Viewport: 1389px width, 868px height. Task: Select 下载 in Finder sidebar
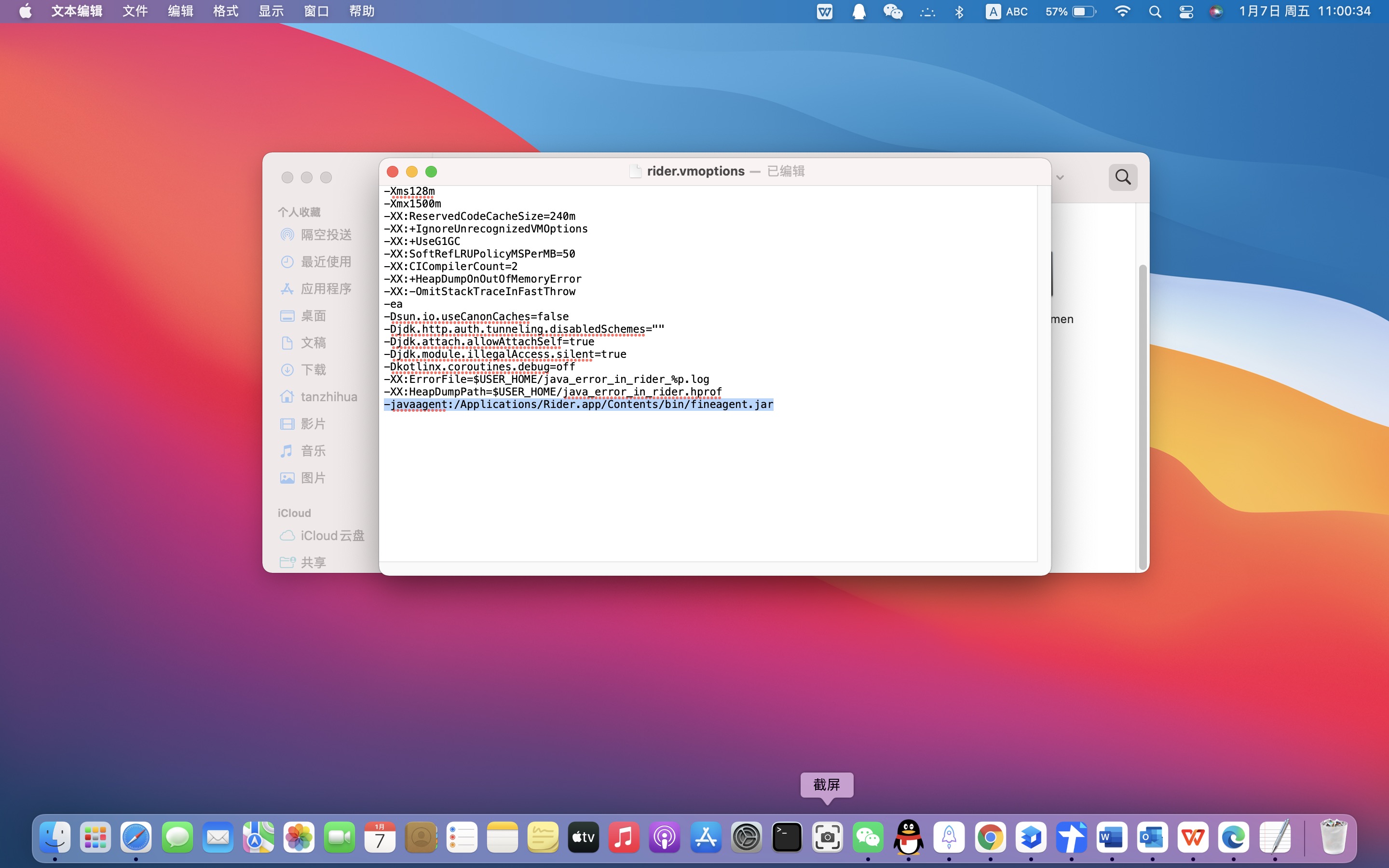coord(313,370)
